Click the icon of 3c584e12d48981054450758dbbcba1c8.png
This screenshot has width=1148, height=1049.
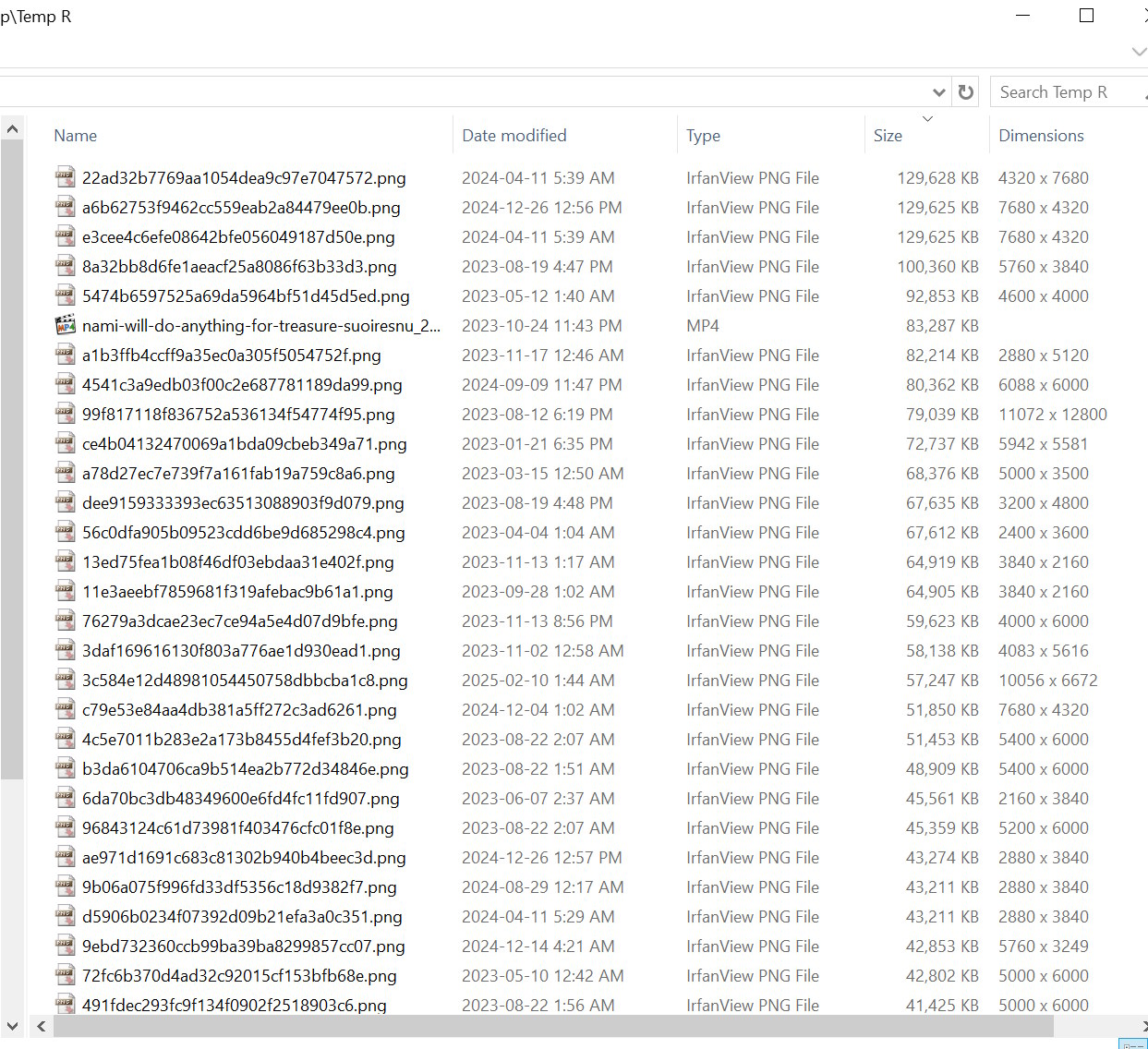pyautogui.click(x=65, y=679)
